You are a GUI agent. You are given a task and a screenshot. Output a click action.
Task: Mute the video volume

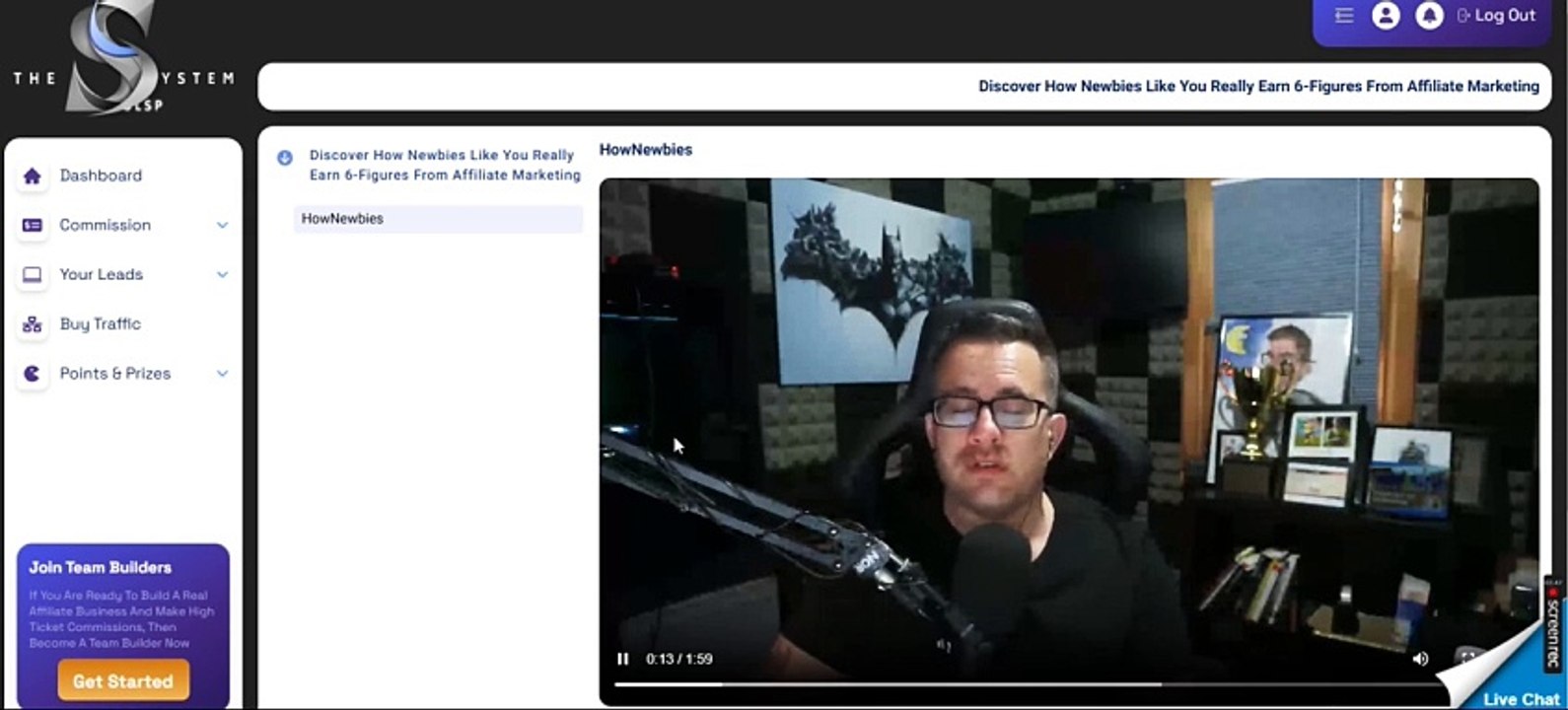[x=1420, y=659]
